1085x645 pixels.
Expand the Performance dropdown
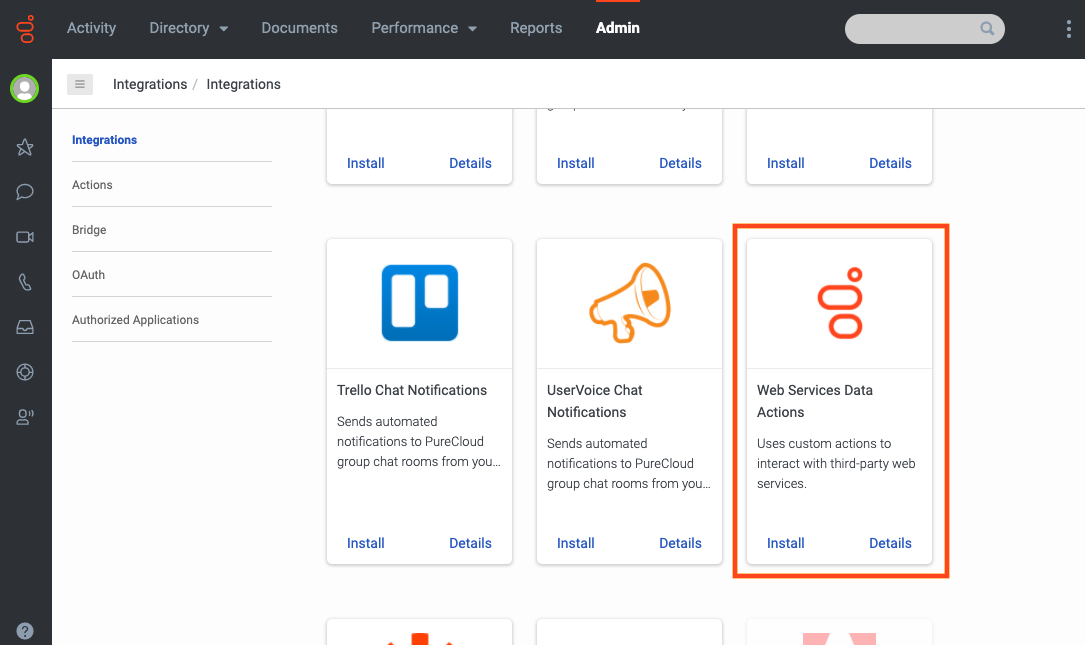point(424,28)
